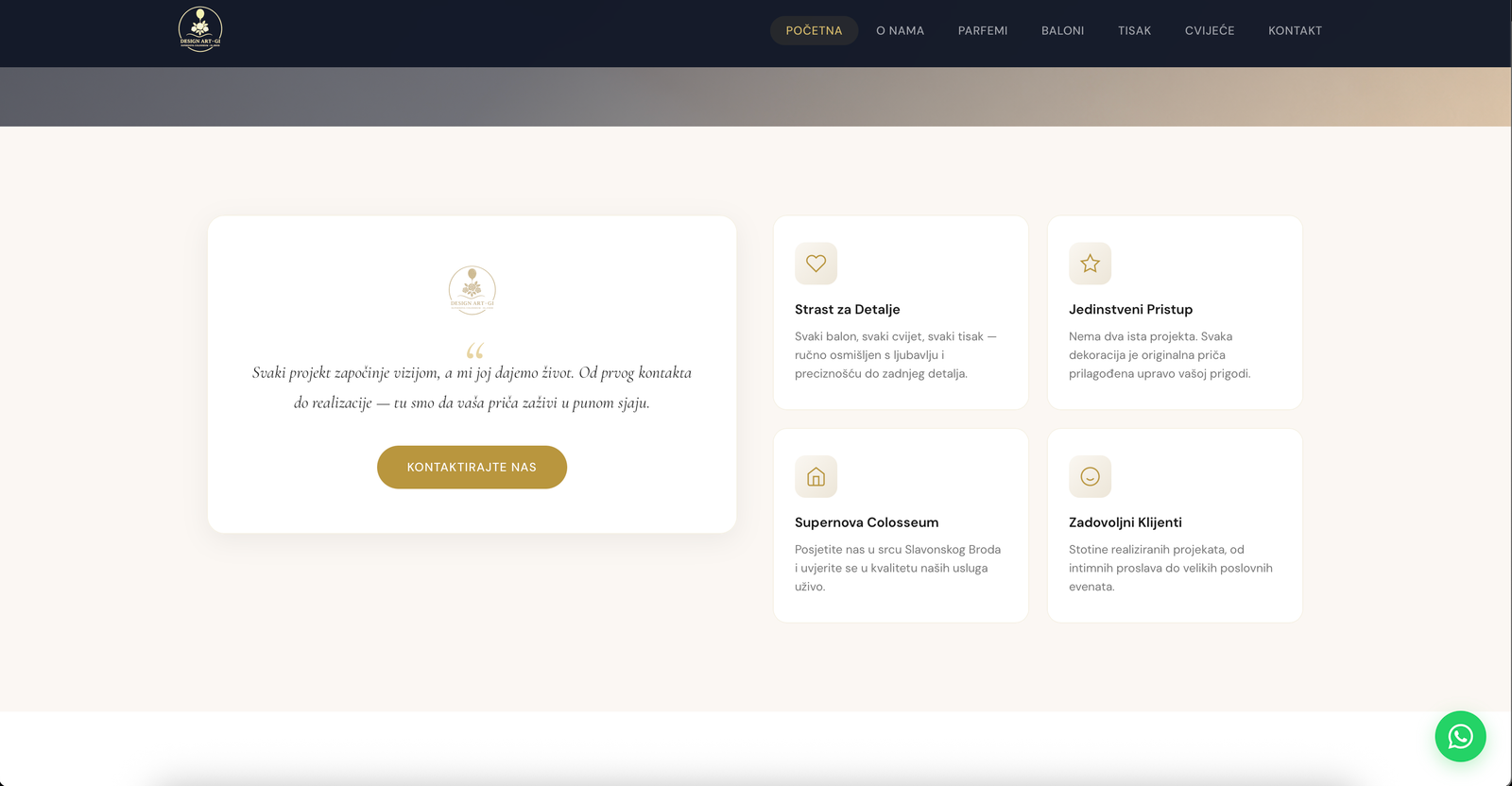Click the gold quotation mark glyph

click(474, 350)
